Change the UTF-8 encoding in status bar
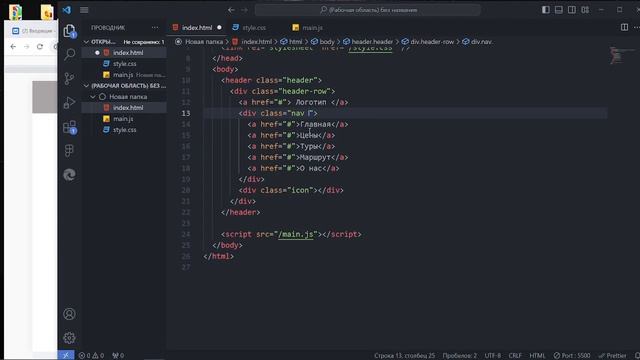640x360 pixels. [493, 356]
